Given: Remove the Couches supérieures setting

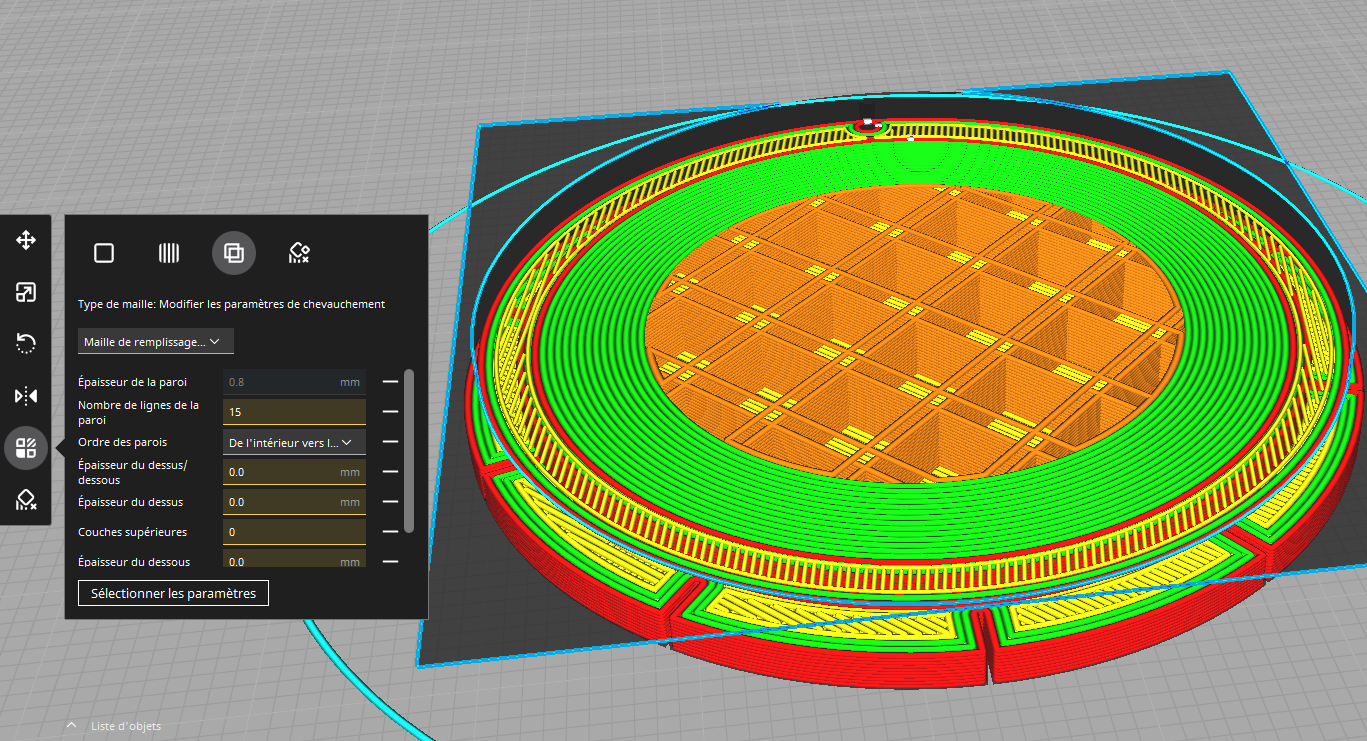Looking at the screenshot, I should coord(391,532).
